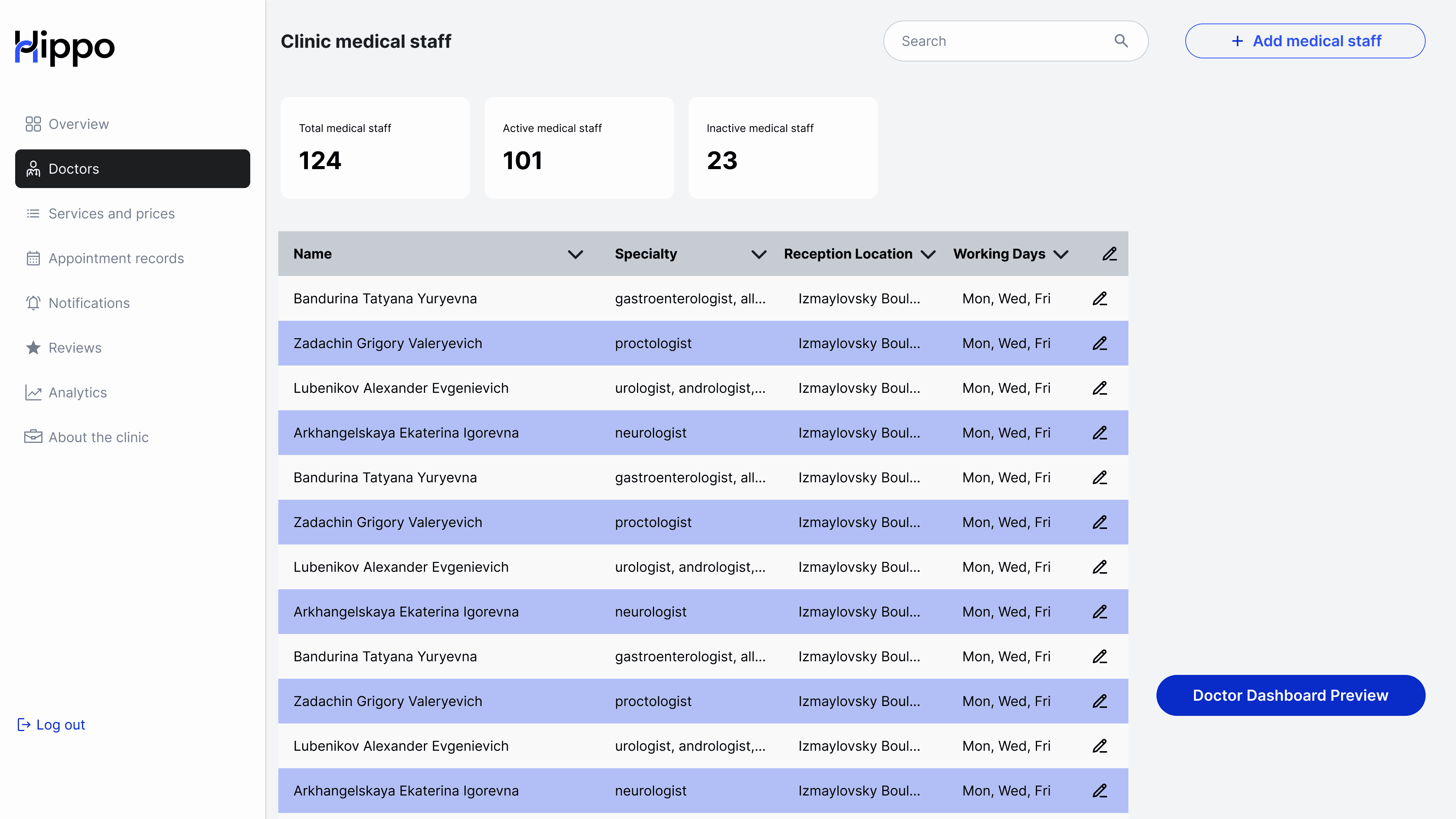Click the Analytics chart icon
1456x819 pixels.
coord(33,392)
